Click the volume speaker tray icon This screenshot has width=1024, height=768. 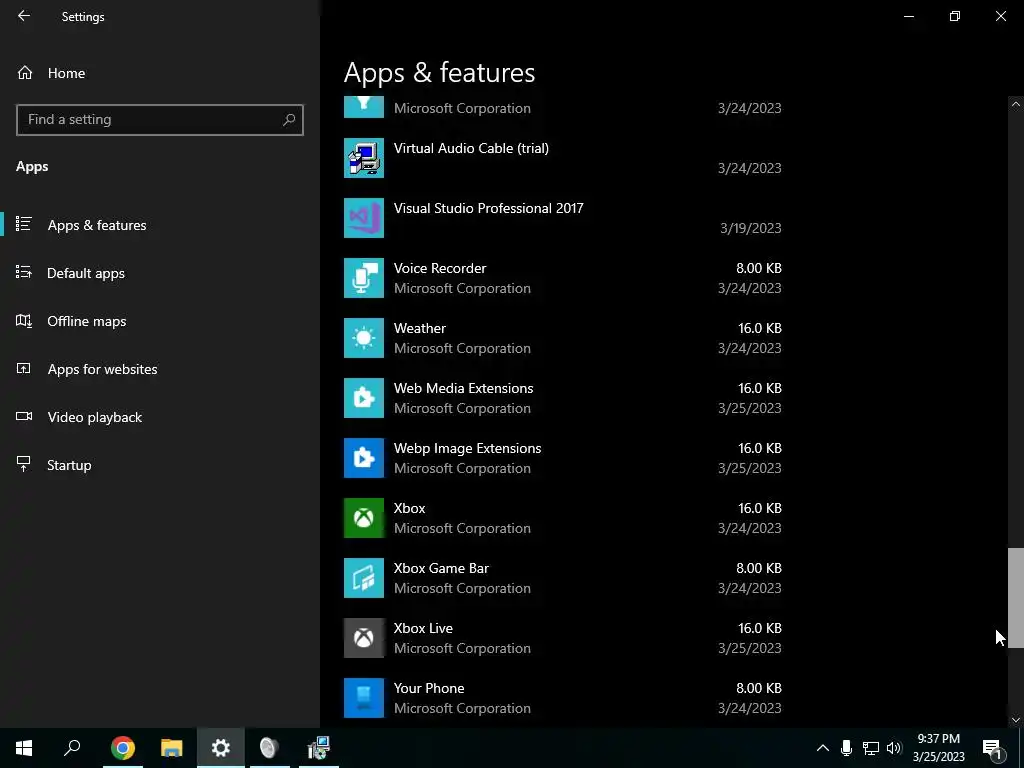click(x=894, y=748)
